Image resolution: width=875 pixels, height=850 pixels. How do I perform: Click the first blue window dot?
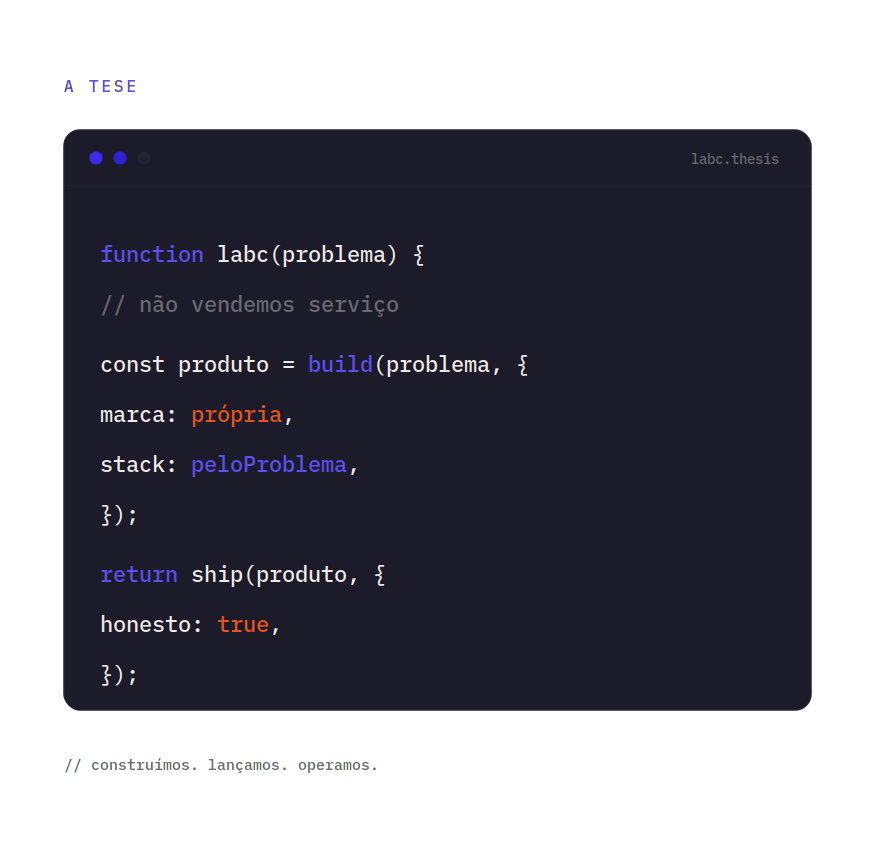click(96, 159)
